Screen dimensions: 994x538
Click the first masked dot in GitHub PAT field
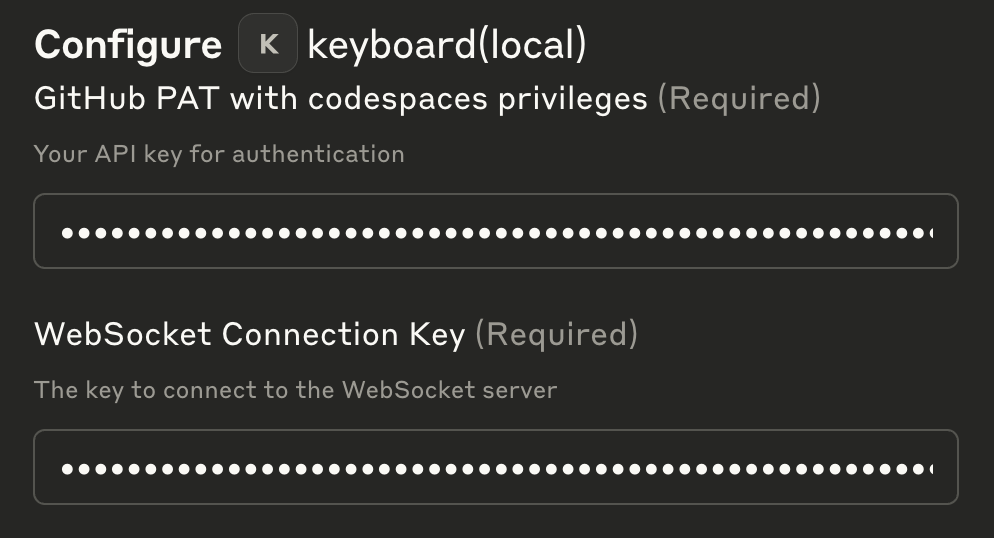(67, 233)
